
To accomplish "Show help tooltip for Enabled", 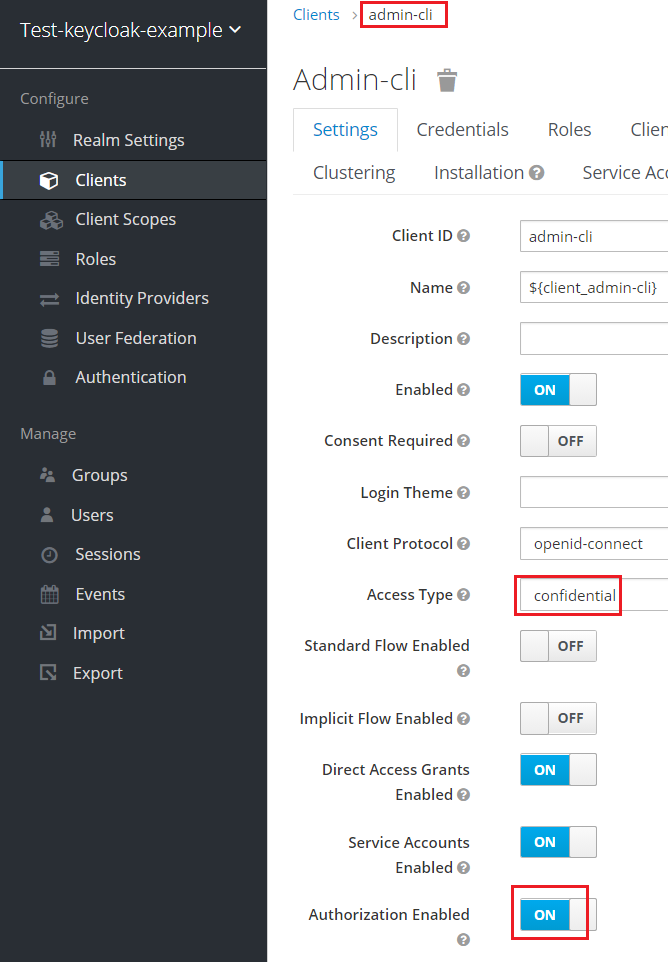I will click(x=464, y=390).
